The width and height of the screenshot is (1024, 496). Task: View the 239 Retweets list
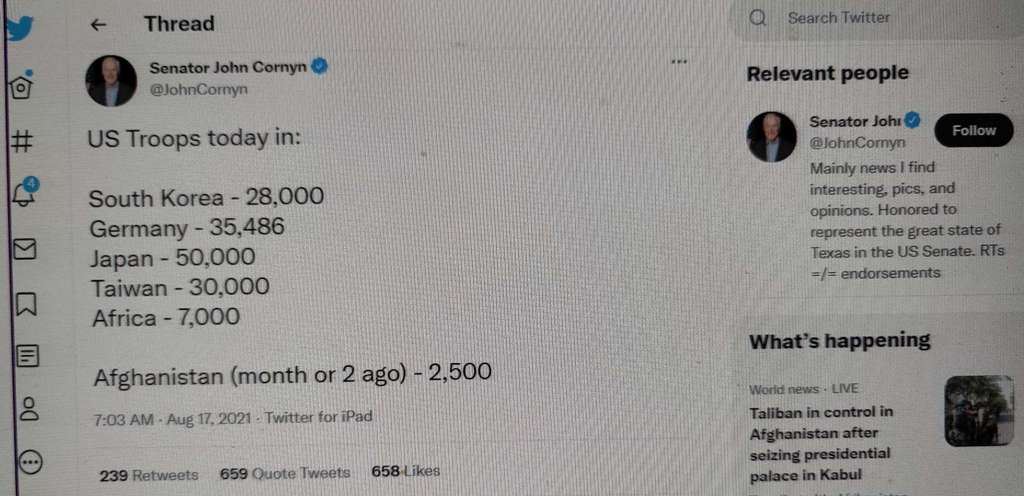(149, 474)
